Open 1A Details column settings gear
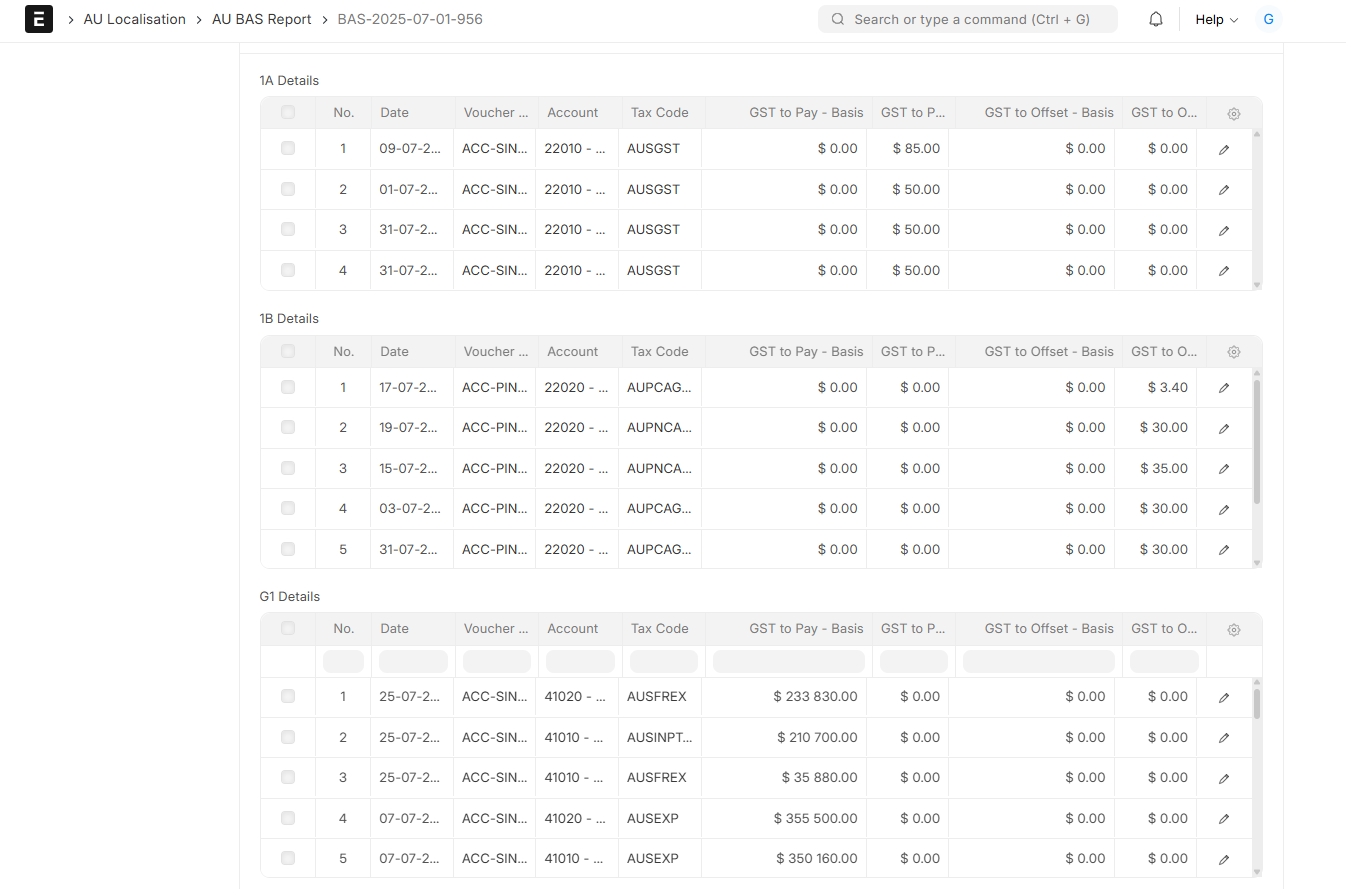Screen dimensions: 1346x889 click(1233, 113)
